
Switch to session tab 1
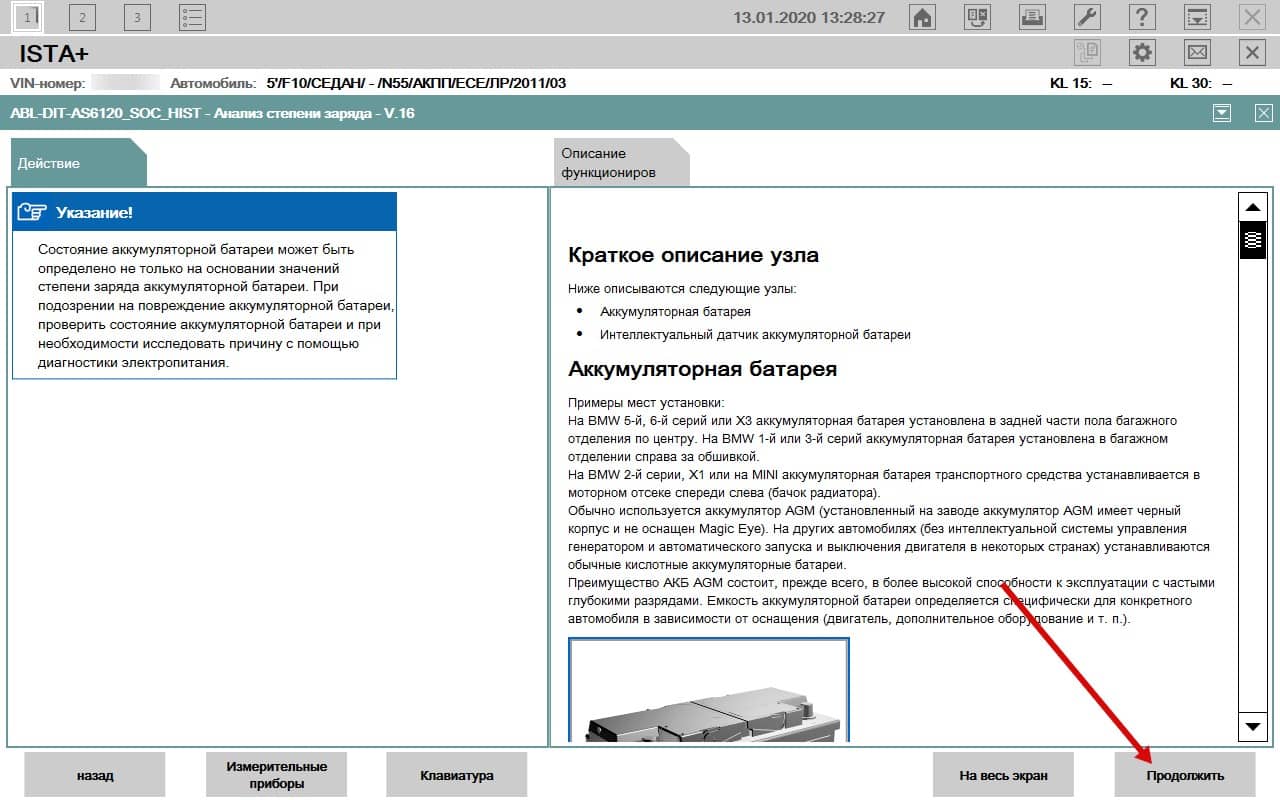pos(28,16)
